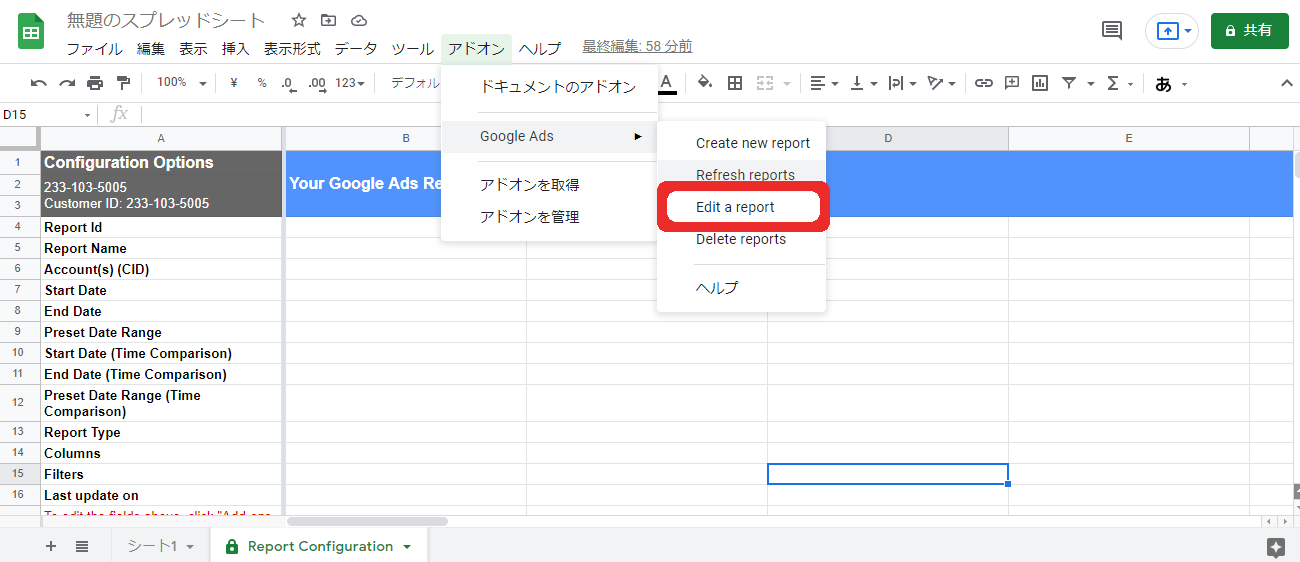Select アドオンを管理
This screenshot has width=1300, height=562.
[550, 217]
